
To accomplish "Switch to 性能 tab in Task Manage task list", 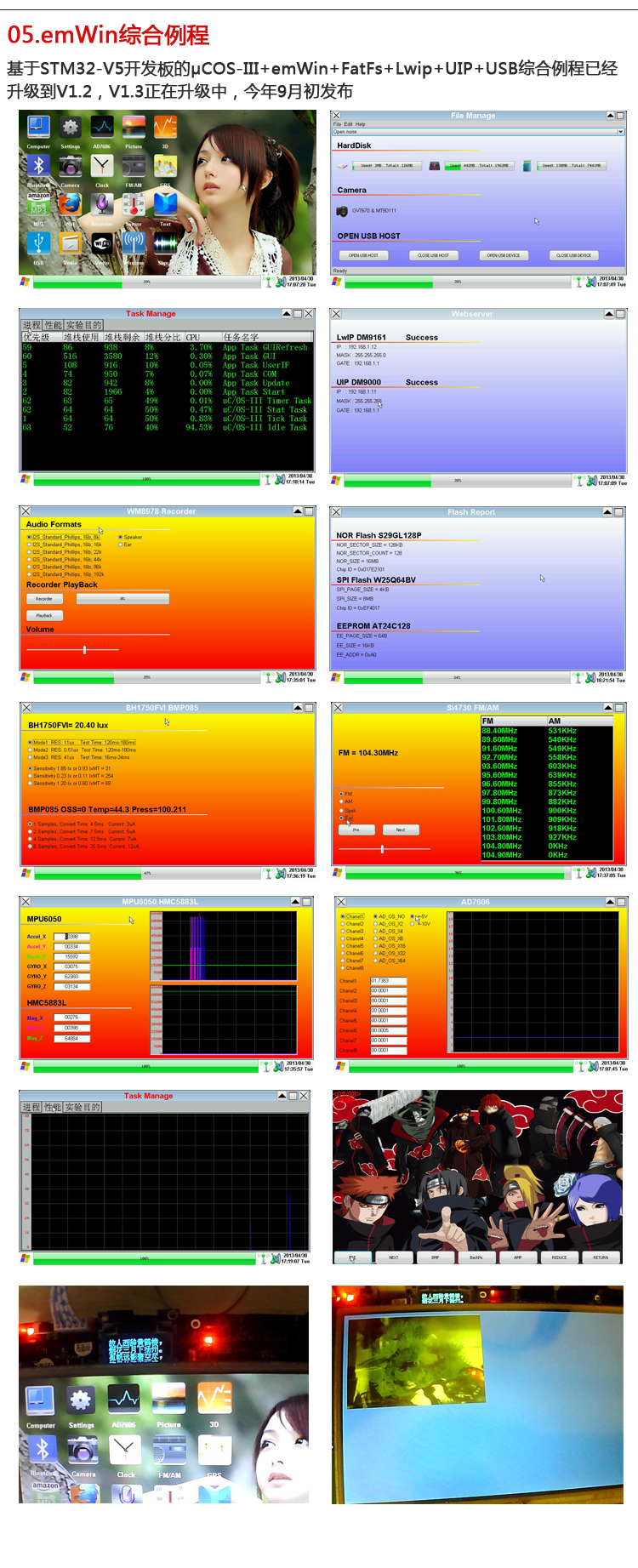I will click(x=53, y=325).
